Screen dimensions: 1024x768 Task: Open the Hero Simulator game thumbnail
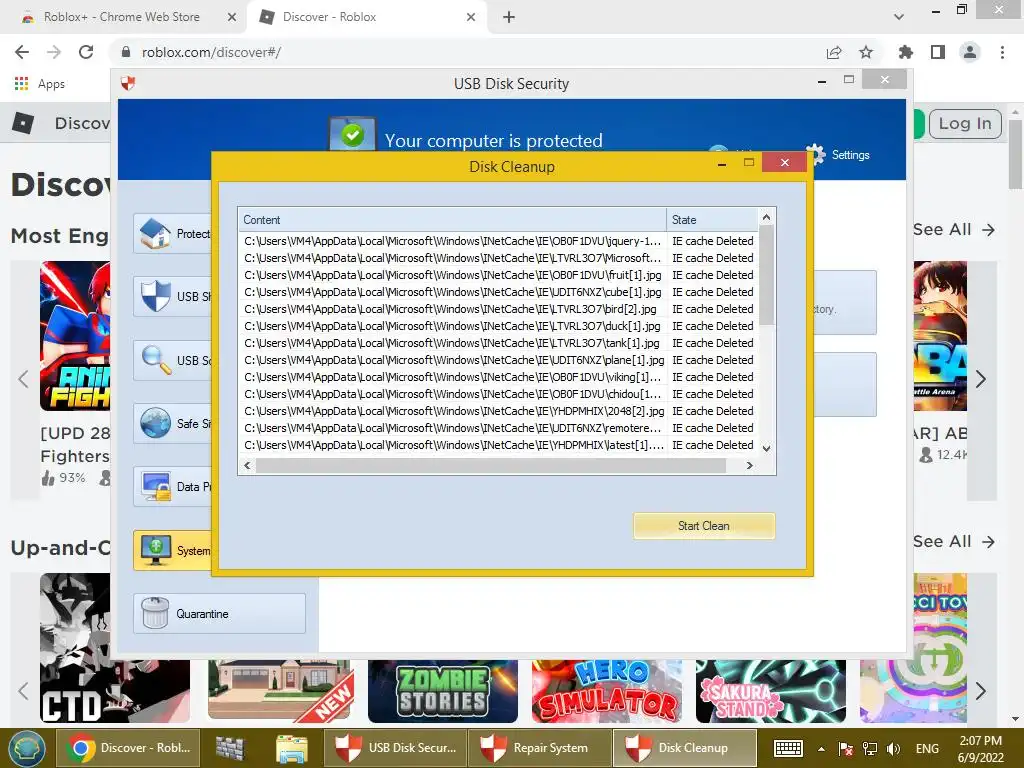click(607, 691)
